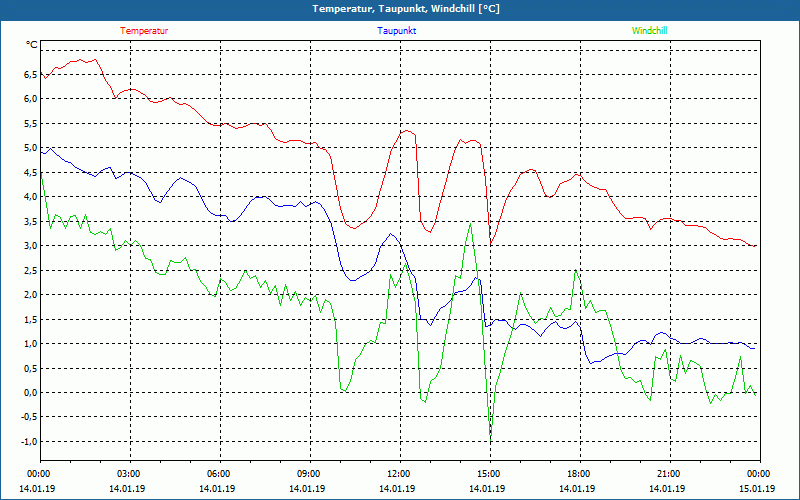This screenshot has width=800, height=500.
Task: Click the 06:00 time axis label
Action: 220,474
